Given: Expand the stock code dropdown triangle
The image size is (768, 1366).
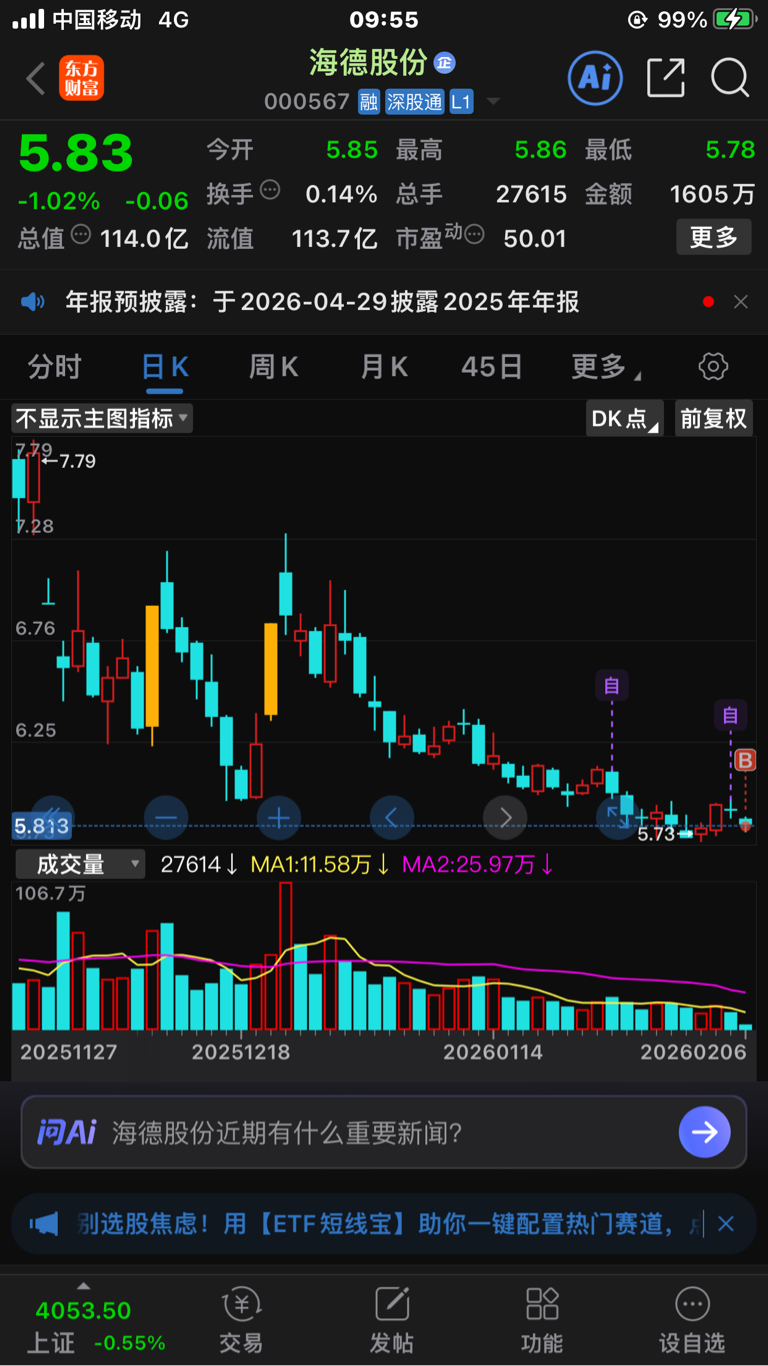Looking at the screenshot, I should pyautogui.click(x=492, y=103).
